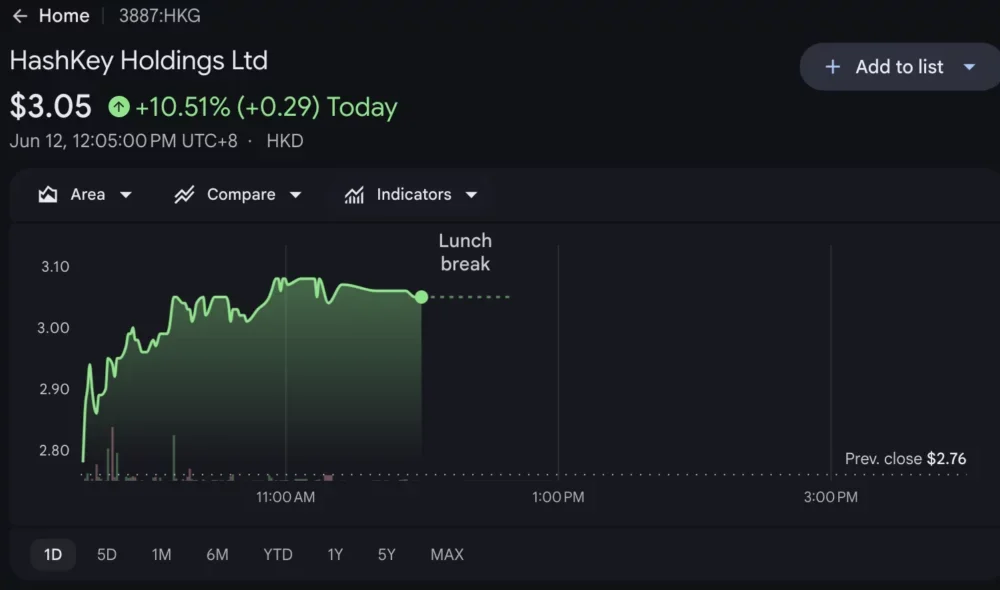1000x590 pixels.
Task: Expand the Indicators arrow in chart toolbar
Action: 471,195
